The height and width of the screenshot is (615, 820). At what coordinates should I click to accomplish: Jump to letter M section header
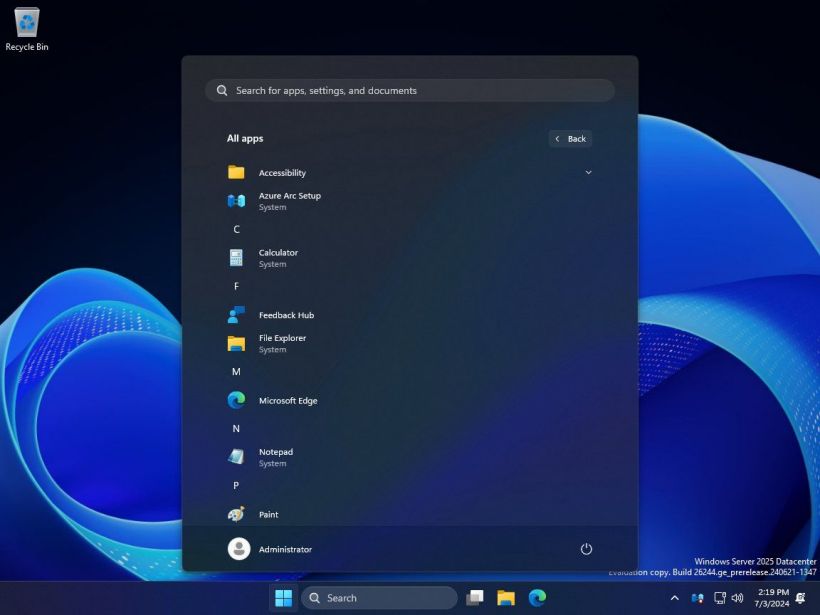pyautogui.click(x=236, y=372)
